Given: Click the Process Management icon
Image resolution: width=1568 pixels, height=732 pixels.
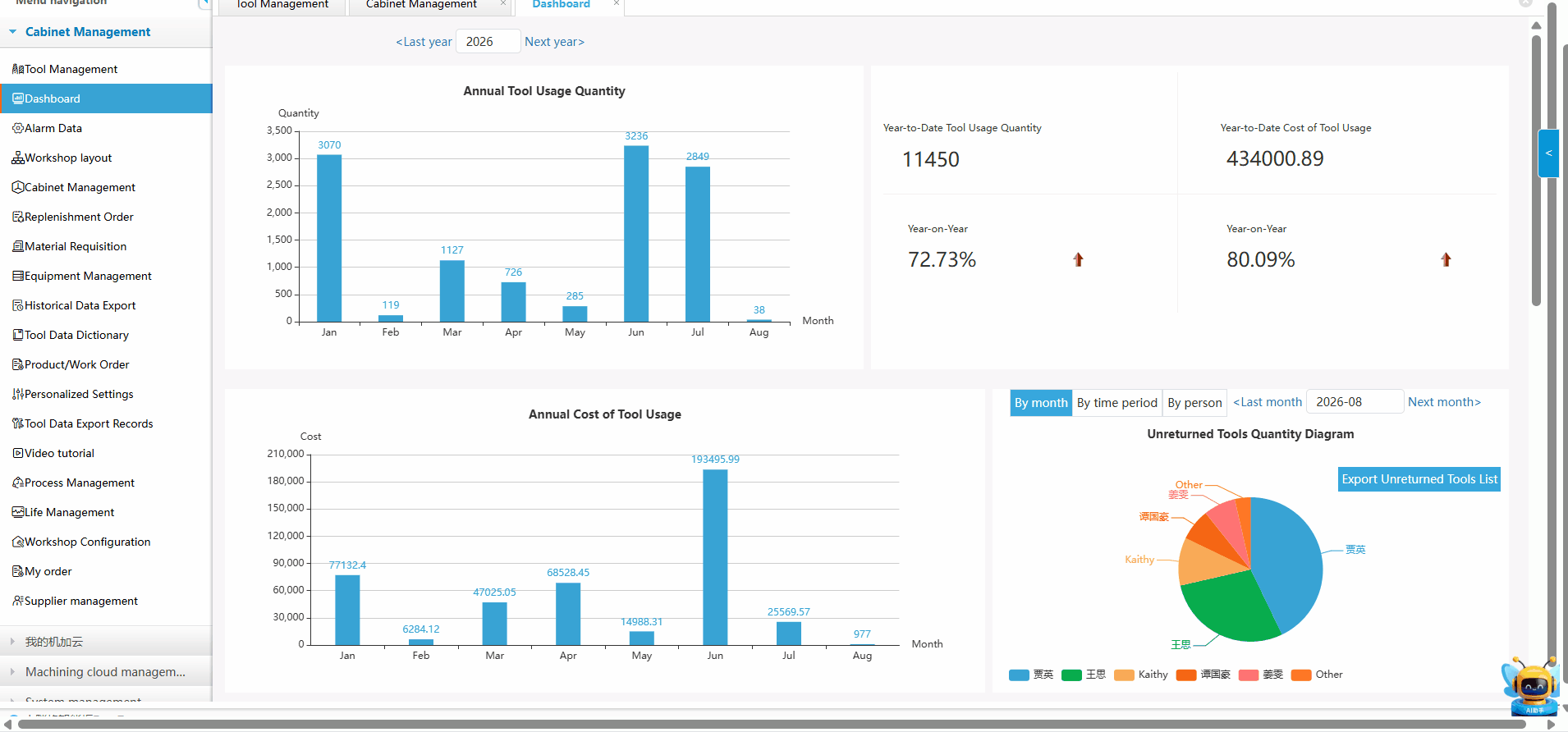Looking at the screenshot, I should 18,483.
